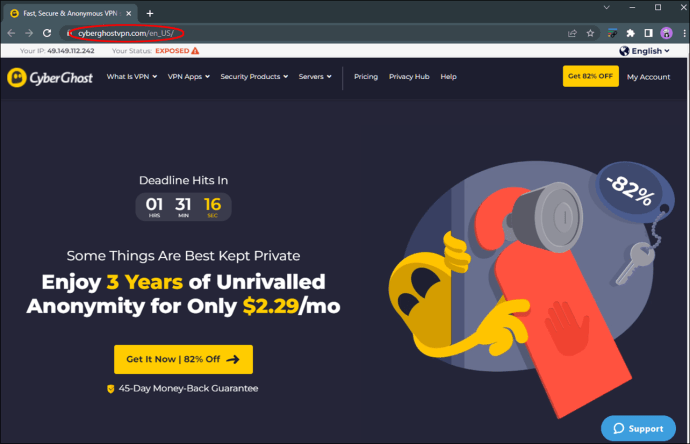This screenshot has width=690, height=444.
Task: Go to My Account
Action: pyautogui.click(x=648, y=77)
